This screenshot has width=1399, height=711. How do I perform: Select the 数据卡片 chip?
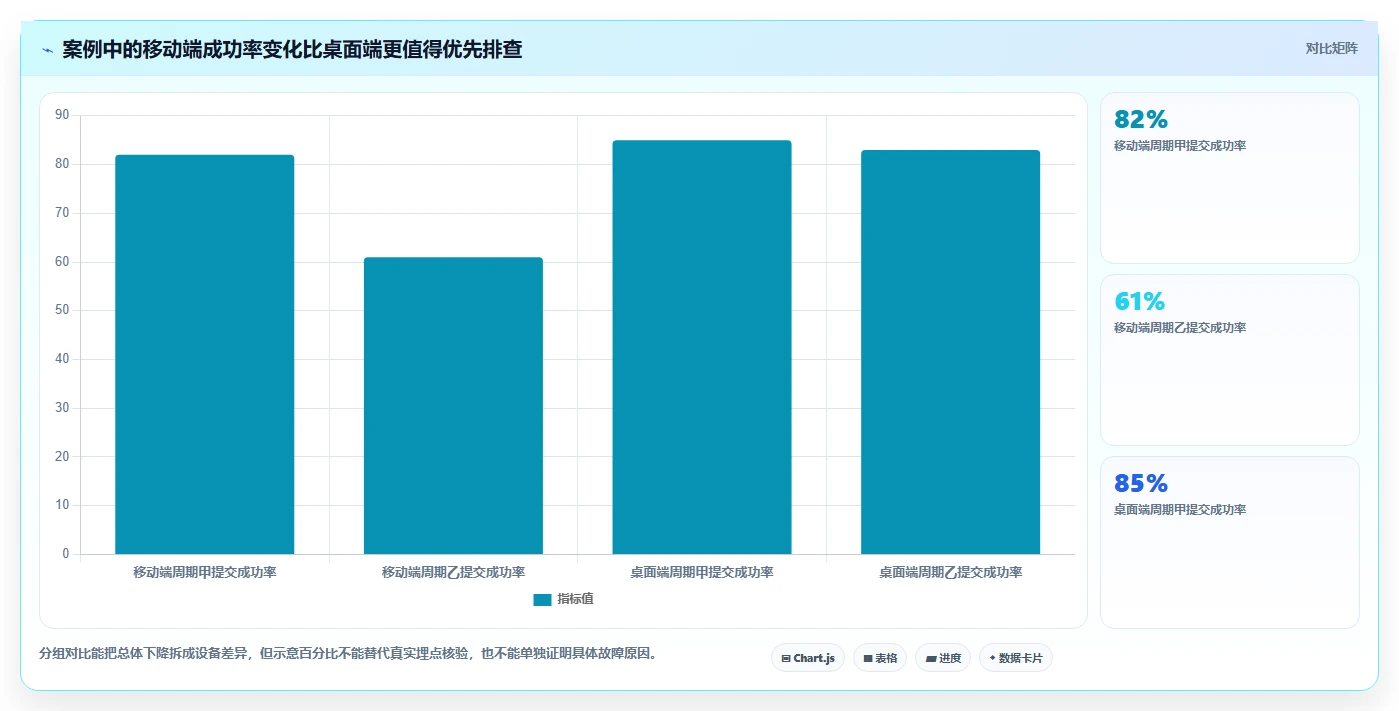[x=1016, y=658]
